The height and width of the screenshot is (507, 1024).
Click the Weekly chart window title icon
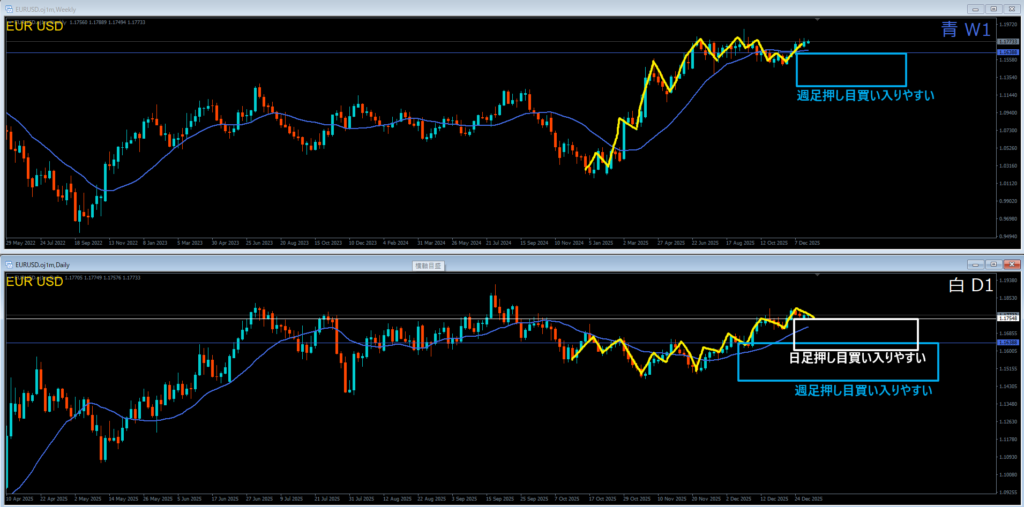(6, 8)
